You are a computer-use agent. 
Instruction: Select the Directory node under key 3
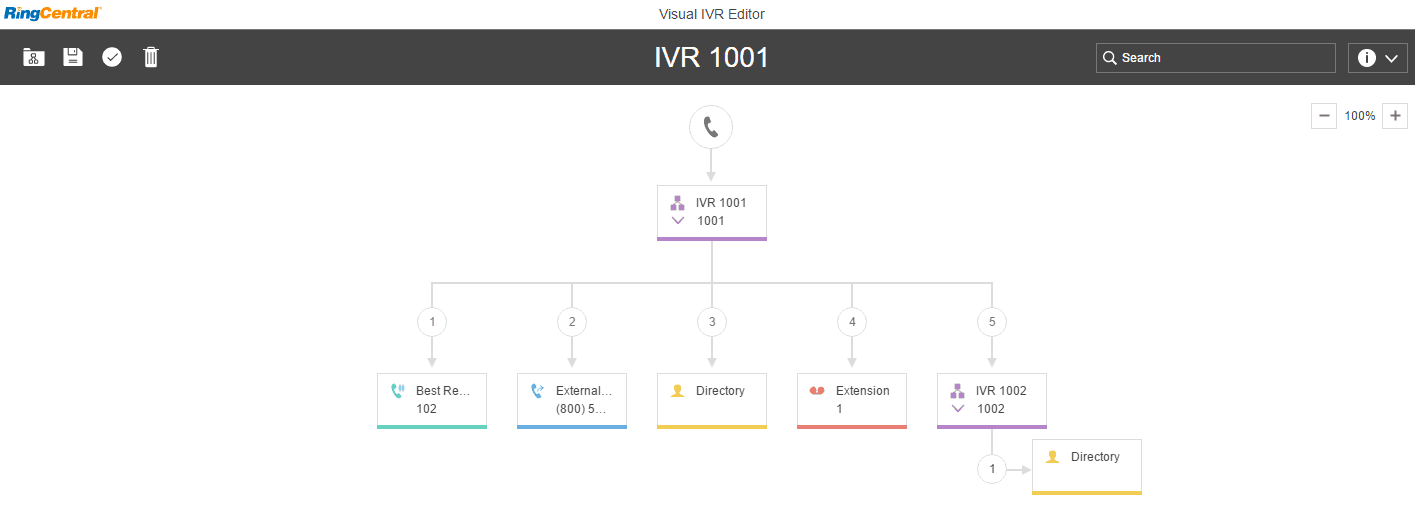click(712, 400)
